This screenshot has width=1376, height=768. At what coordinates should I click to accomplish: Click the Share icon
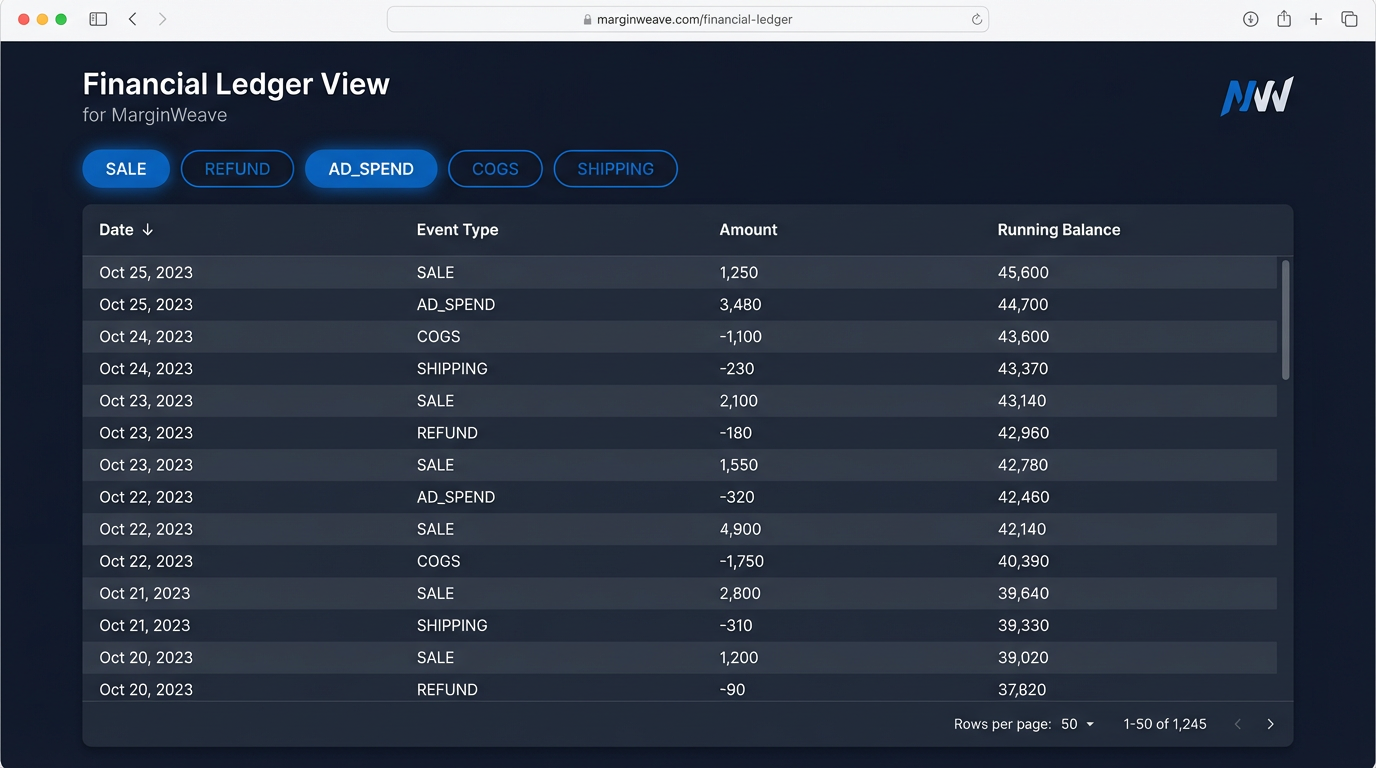1284,18
